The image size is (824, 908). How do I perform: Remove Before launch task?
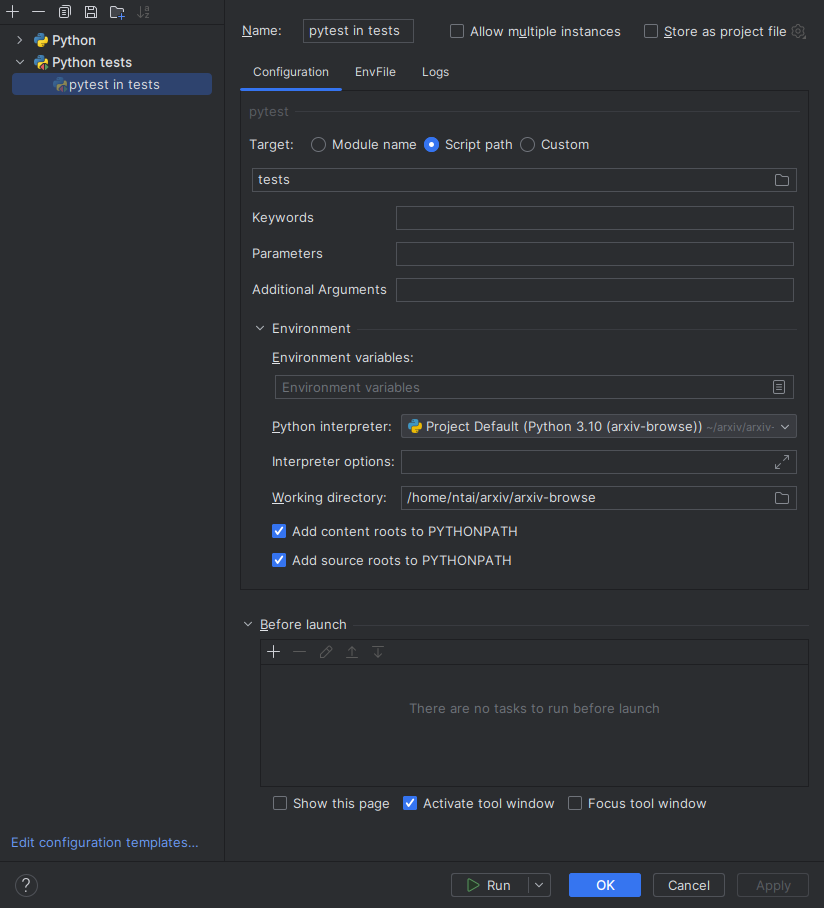(x=299, y=652)
